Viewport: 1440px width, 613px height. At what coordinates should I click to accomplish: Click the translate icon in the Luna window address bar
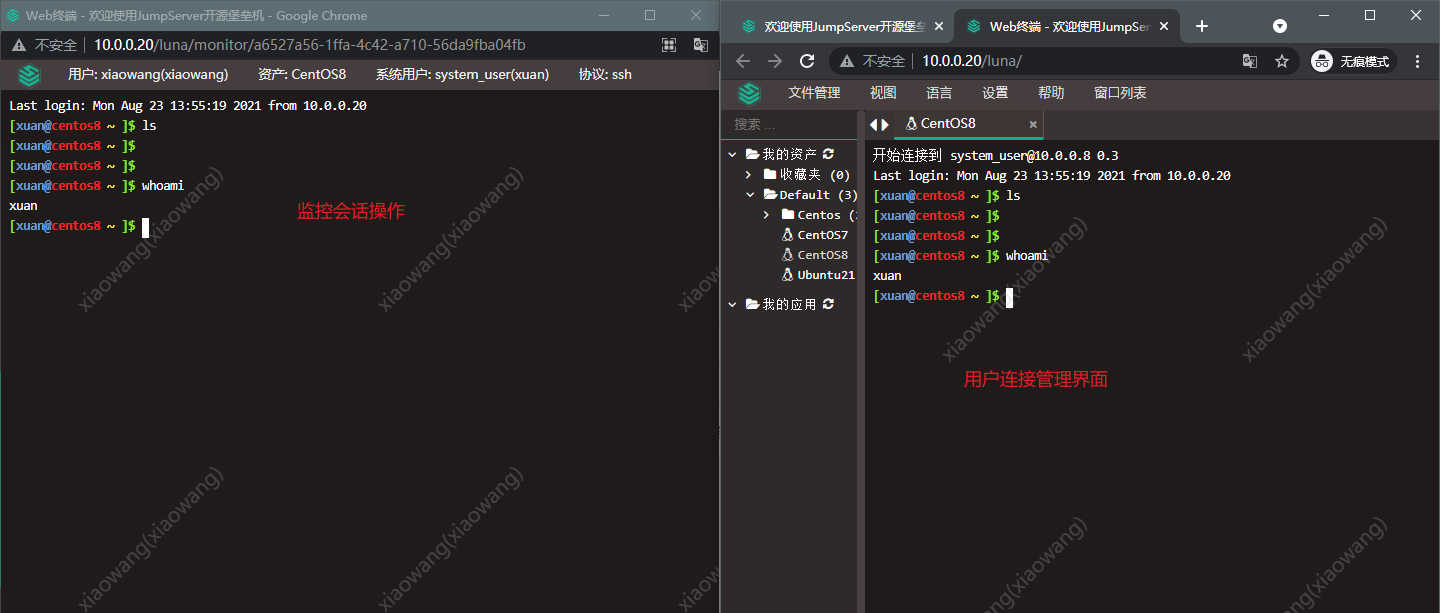[x=1250, y=61]
